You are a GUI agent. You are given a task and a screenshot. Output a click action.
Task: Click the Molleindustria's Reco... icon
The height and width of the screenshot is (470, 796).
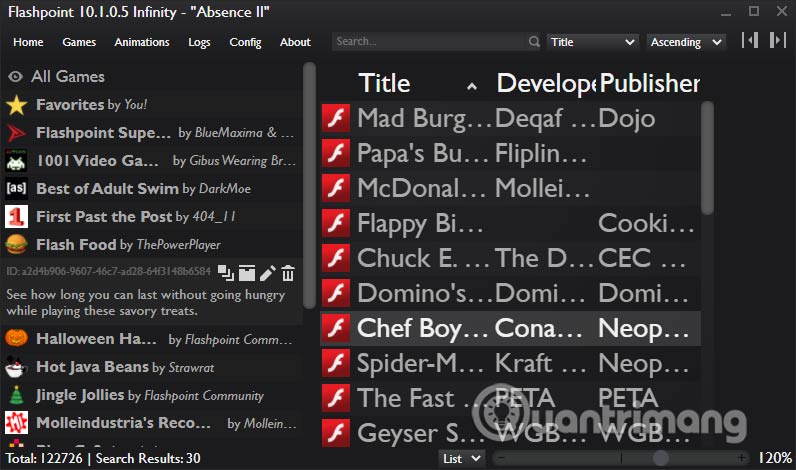pyautogui.click(x=16, y=423)
